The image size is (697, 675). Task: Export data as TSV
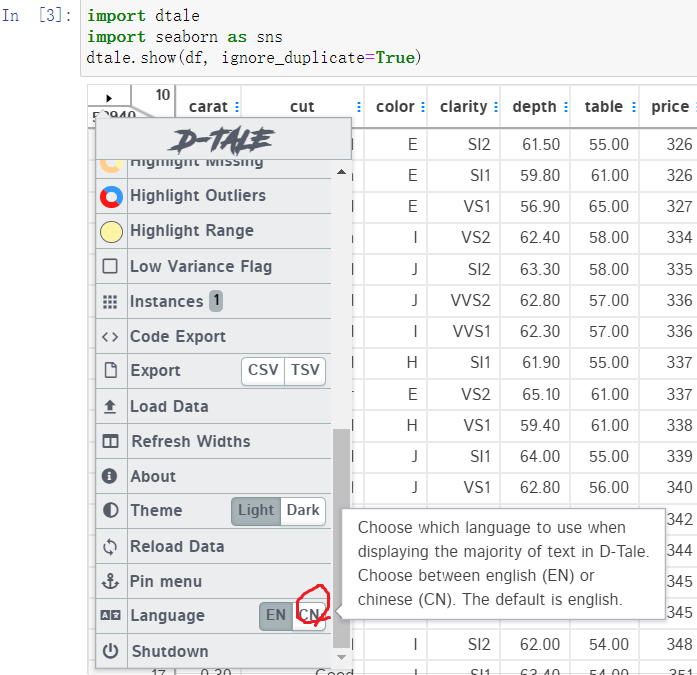pos(305,371)
